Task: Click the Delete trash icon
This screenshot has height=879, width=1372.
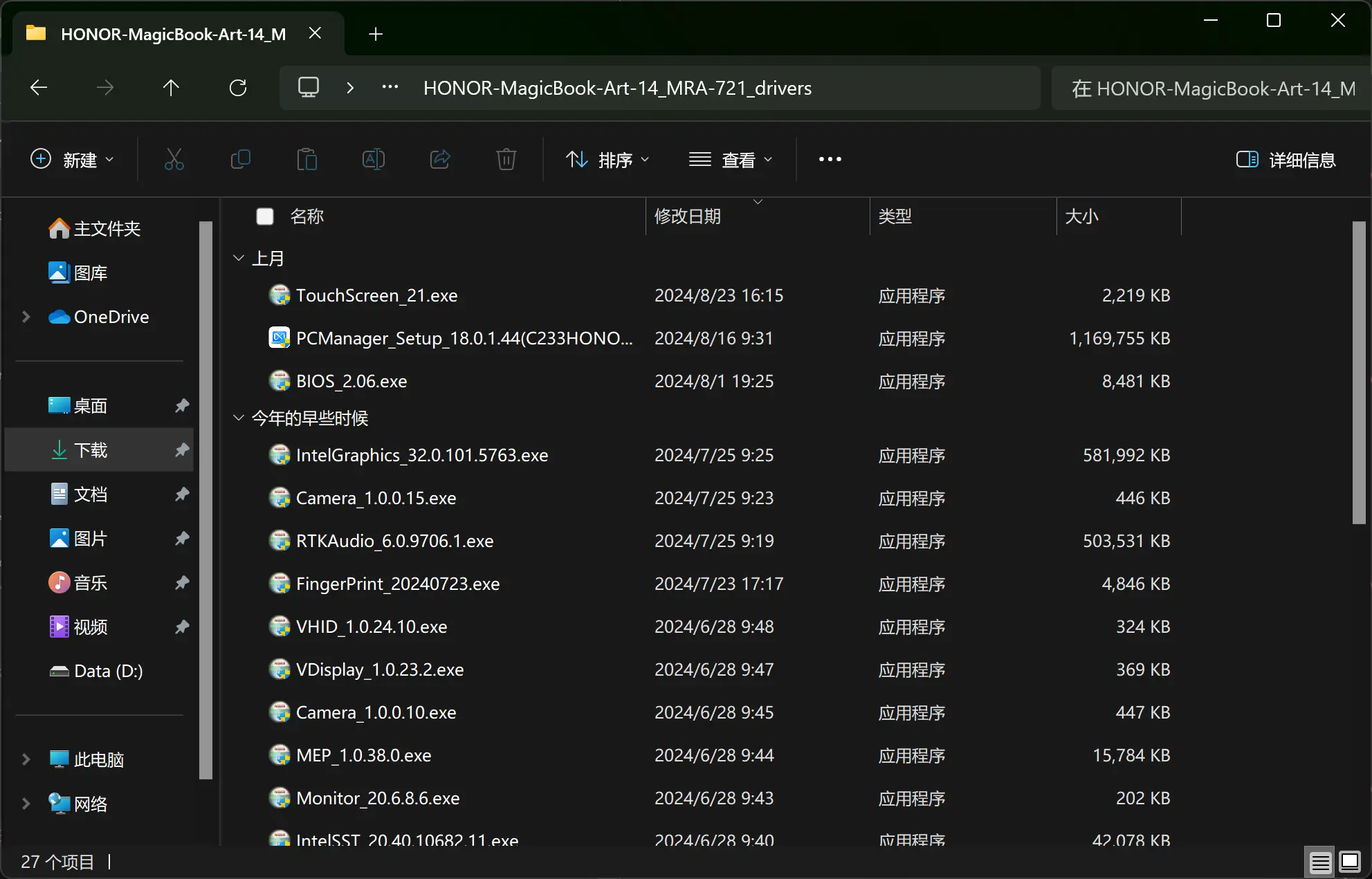Action: coord(506,160)
